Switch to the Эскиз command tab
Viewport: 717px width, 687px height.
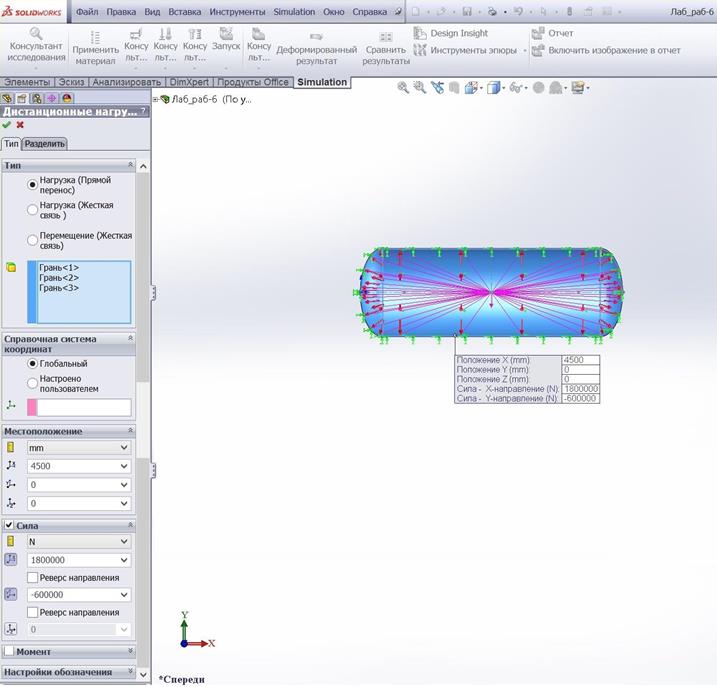[71, 82]
